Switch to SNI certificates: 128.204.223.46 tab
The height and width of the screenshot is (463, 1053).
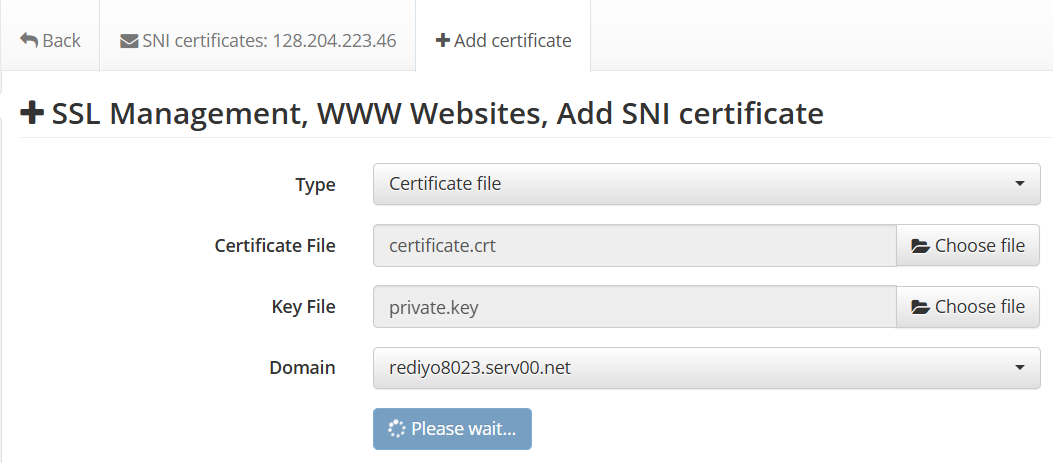coord(258,41)
